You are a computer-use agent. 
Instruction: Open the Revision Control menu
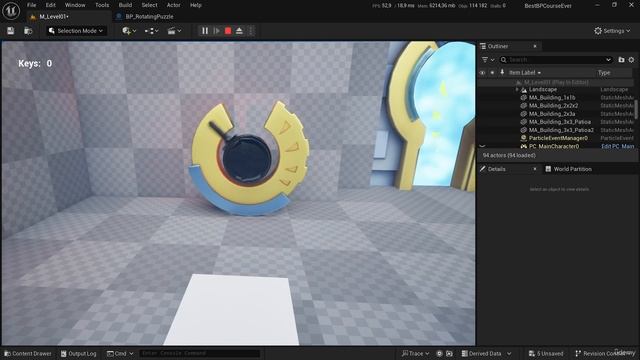[605, 353]
